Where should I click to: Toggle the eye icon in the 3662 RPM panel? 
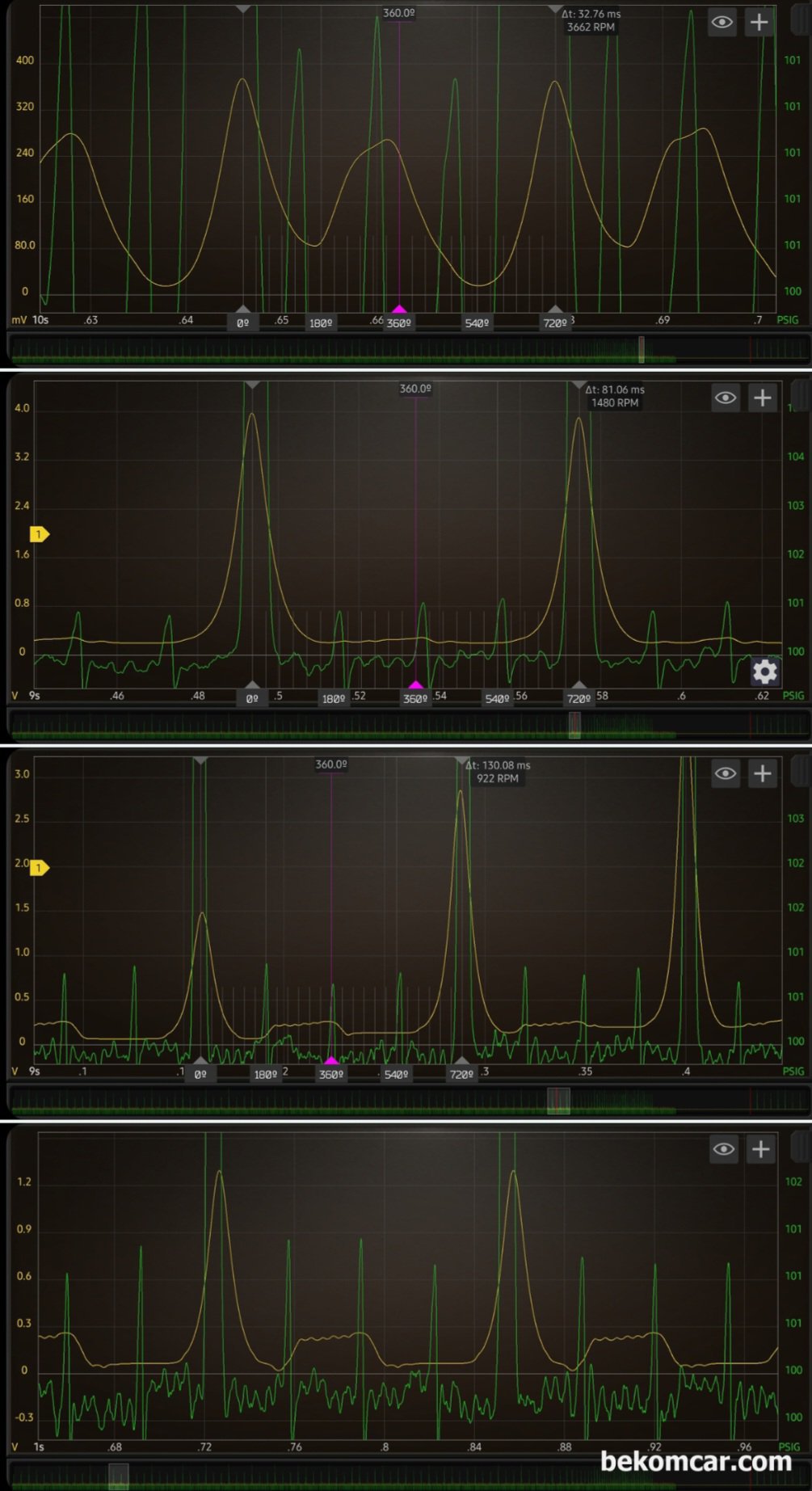click(x=722, y=23)
